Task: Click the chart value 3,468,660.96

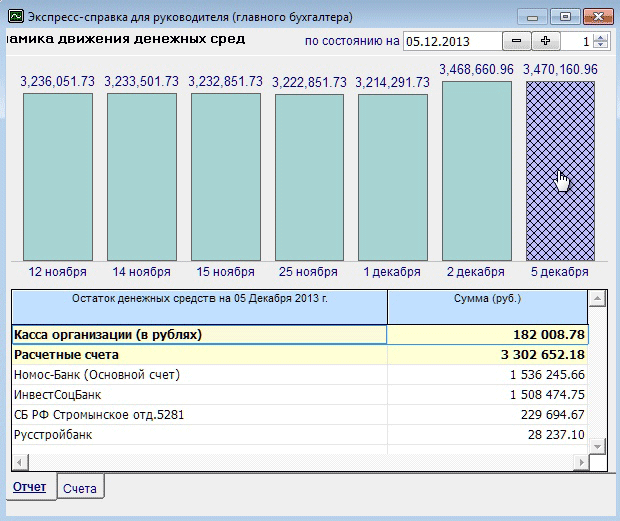Action: (x=476, y=70)
